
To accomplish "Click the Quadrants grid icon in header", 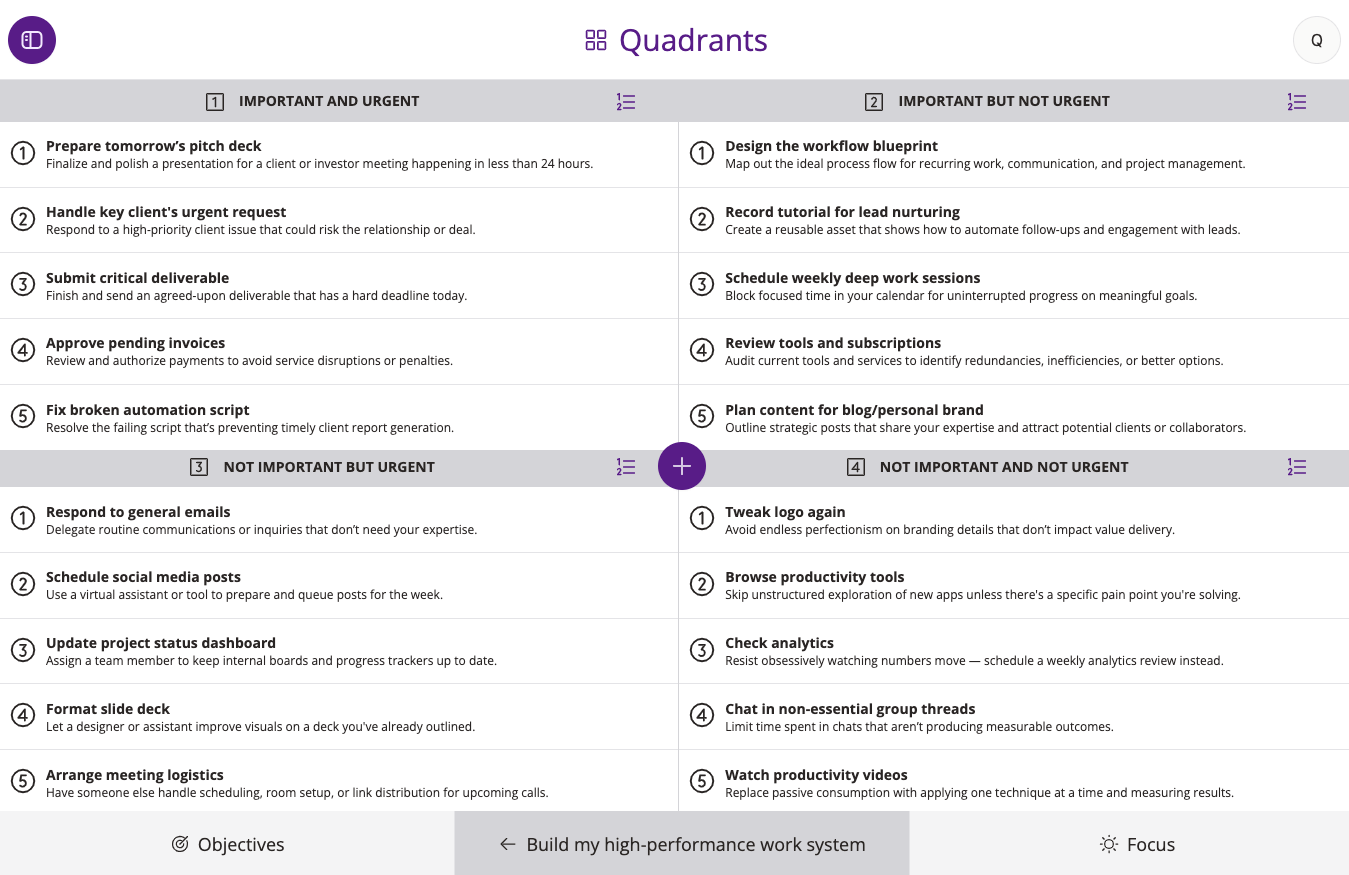I will tap(596, 40).
